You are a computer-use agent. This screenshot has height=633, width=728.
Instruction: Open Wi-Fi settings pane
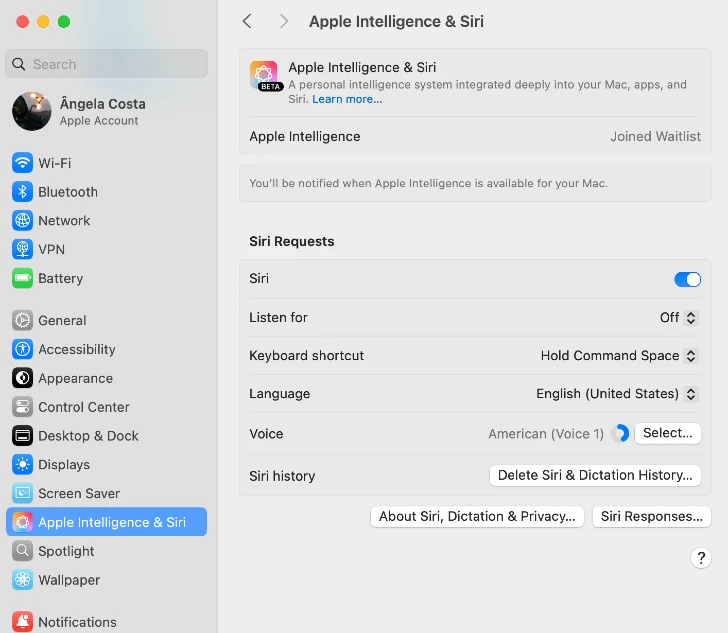106,163
